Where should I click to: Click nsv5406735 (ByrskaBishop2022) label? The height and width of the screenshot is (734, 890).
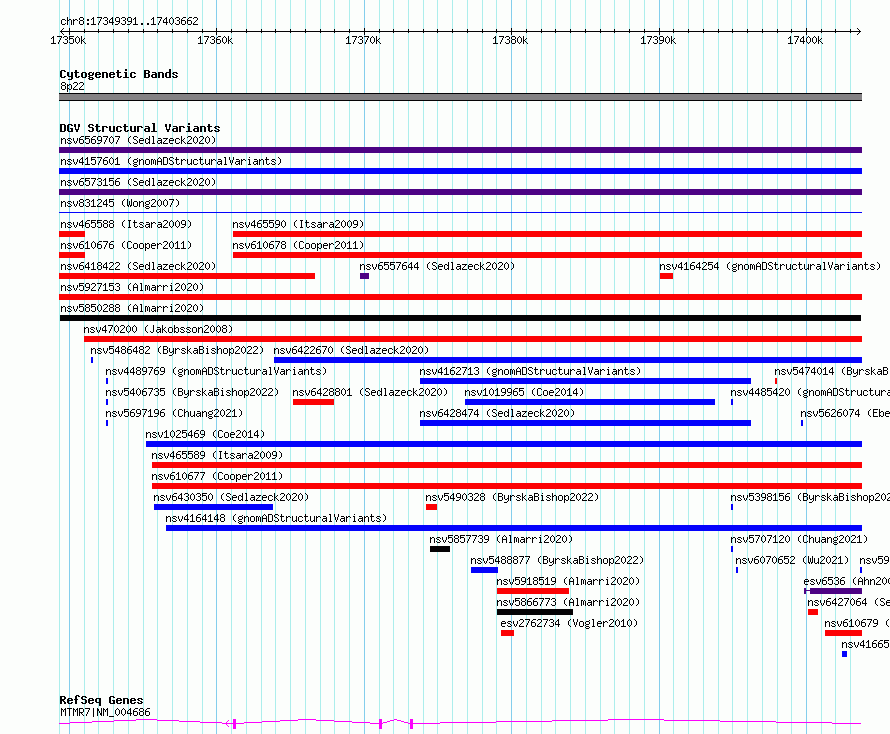[x=192, y=392]
